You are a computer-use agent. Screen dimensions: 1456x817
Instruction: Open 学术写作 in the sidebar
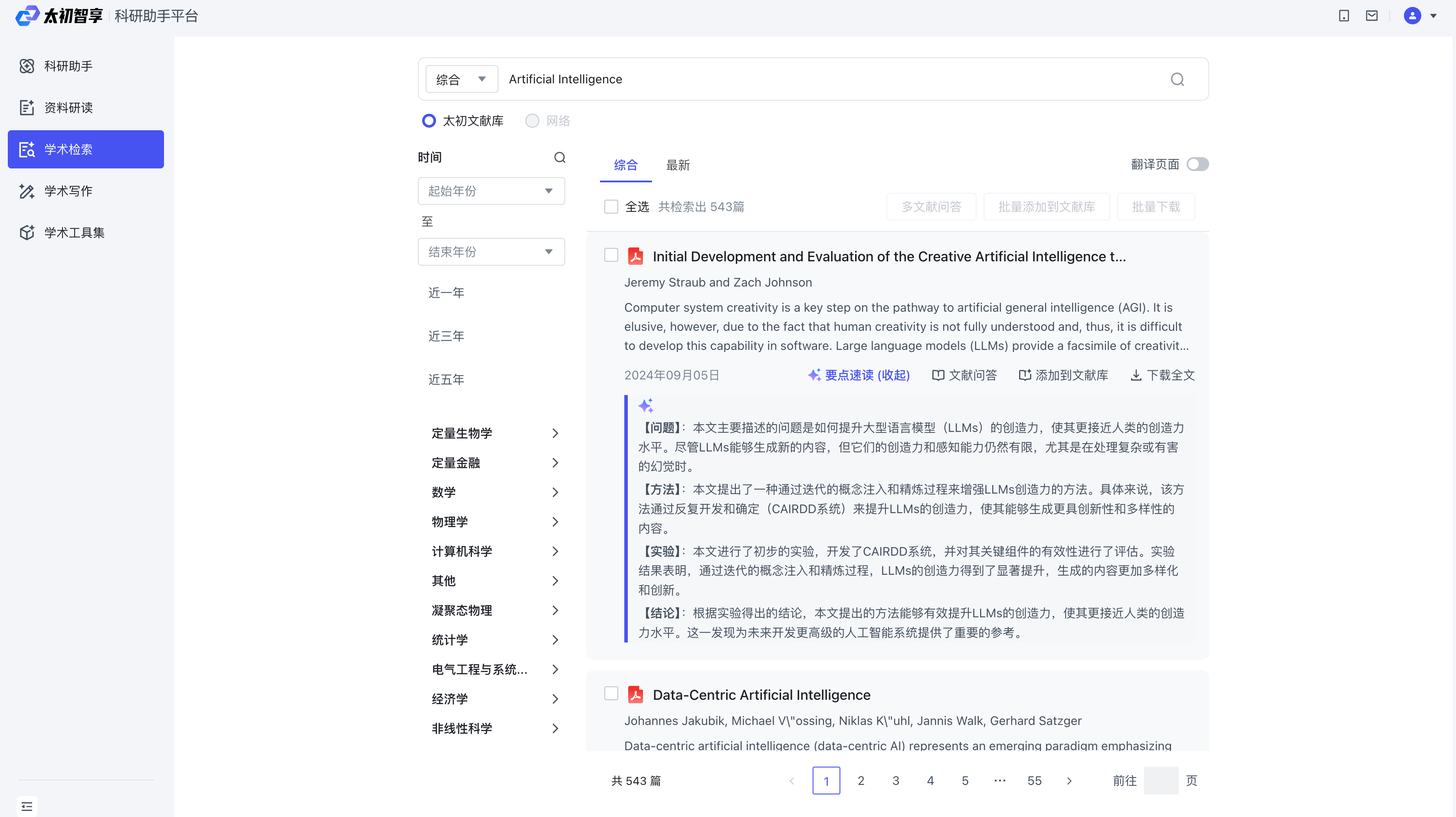click(69, 191)
